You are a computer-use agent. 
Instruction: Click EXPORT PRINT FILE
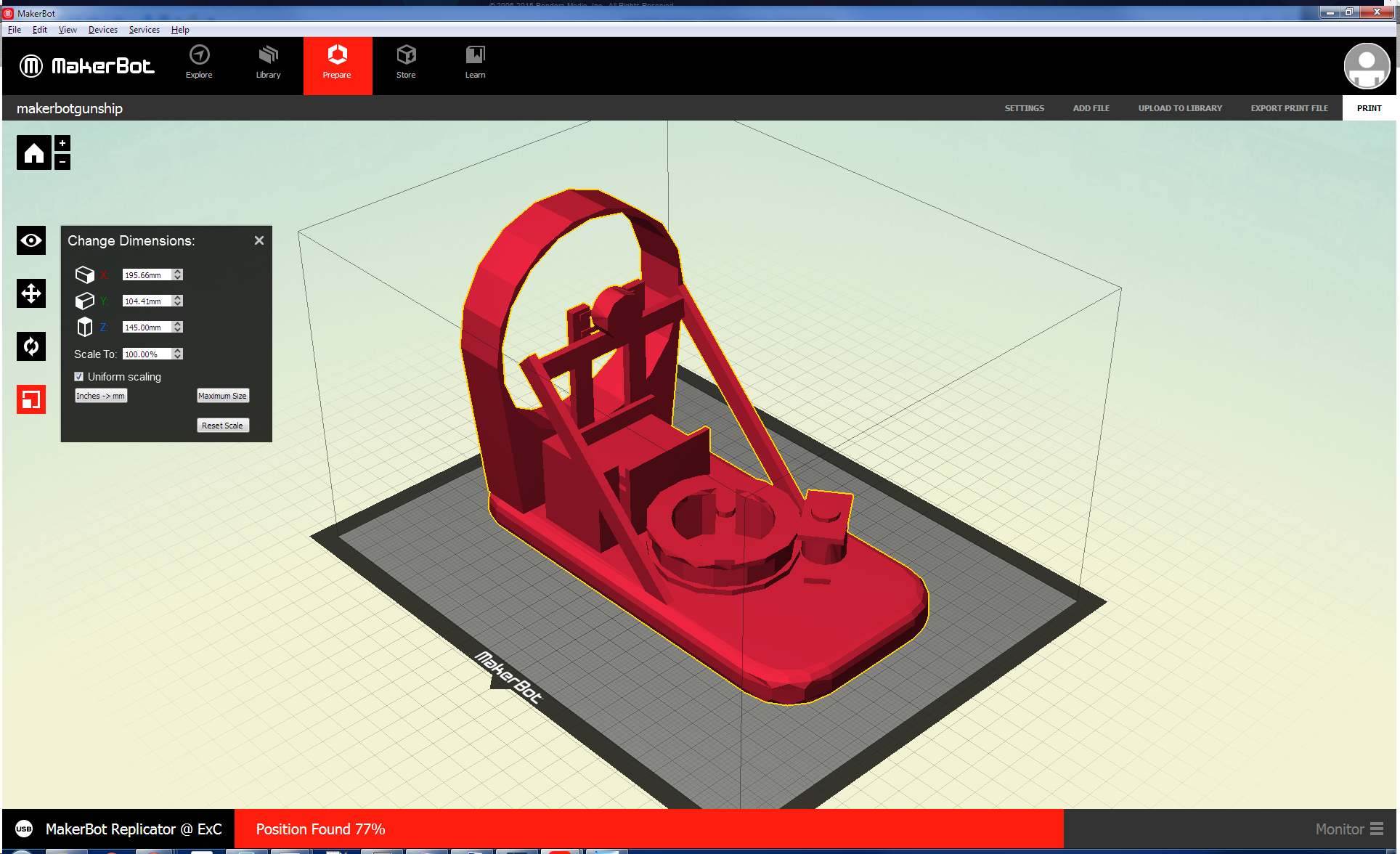(1289, 108)
